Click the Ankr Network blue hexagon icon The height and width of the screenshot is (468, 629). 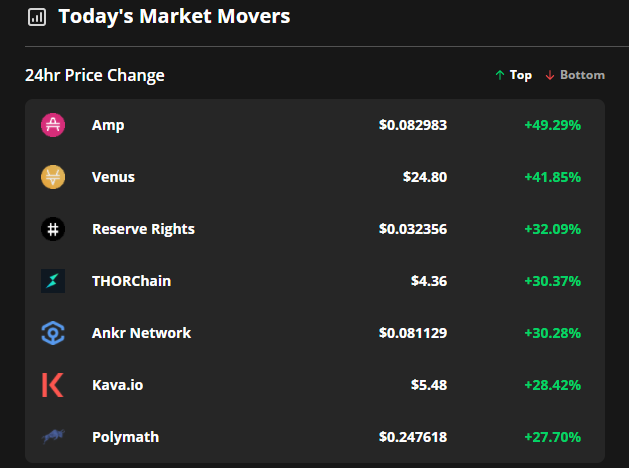(53, 333)
